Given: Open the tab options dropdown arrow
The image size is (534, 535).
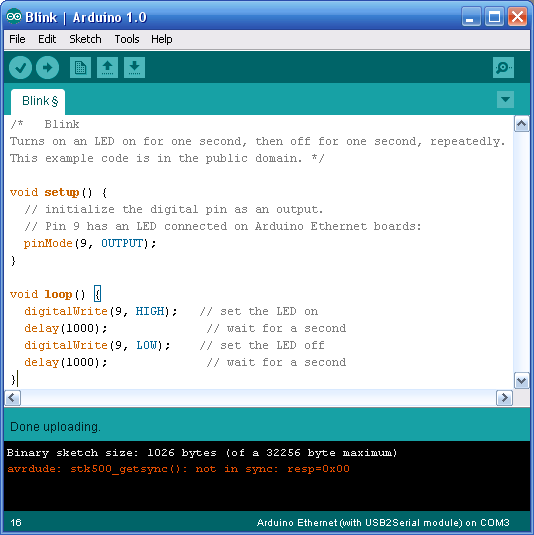Looking at the screenshot, I should (x=505, y=100).
